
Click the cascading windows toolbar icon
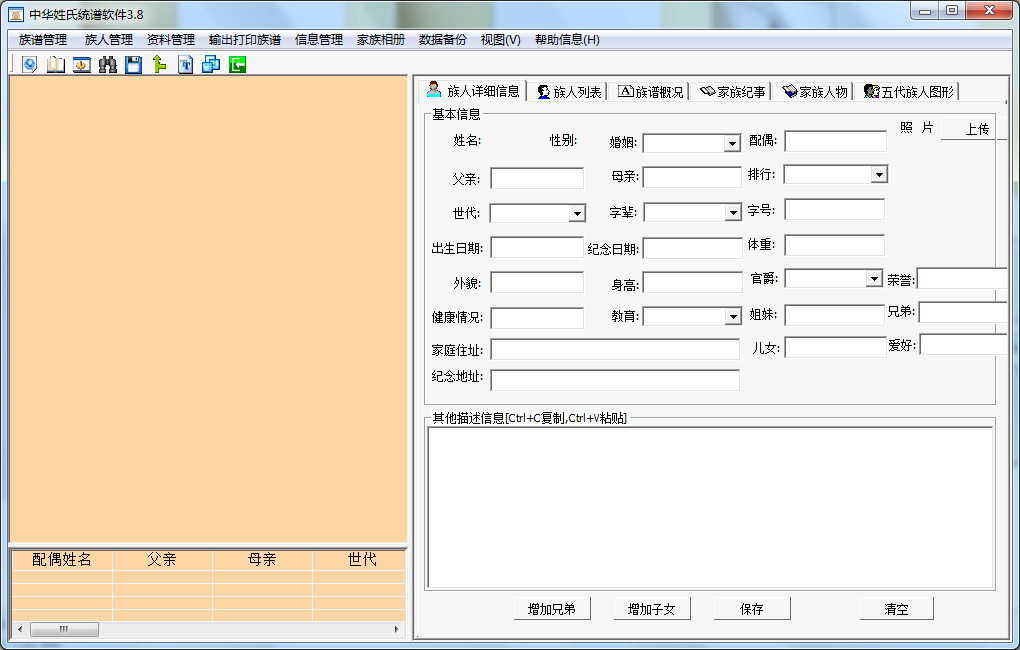pos(211,64)
